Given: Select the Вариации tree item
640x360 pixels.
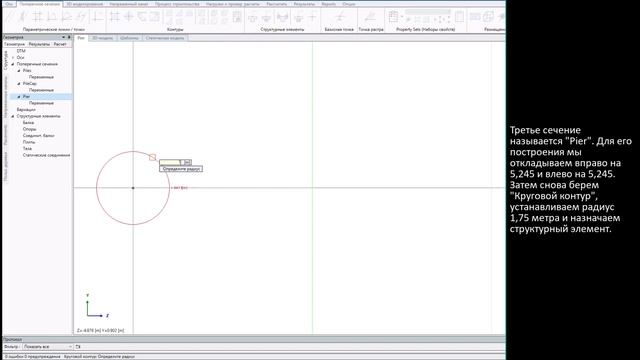Looking at the screenshot, I should pyautogui.click(x=26, y=110).
